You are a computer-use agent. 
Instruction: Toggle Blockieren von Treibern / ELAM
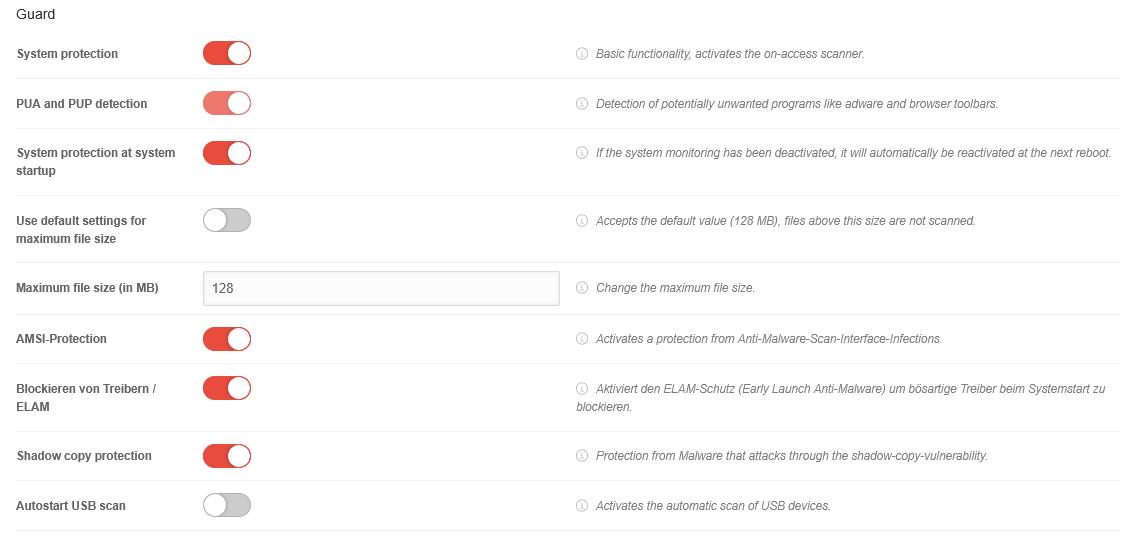click(227, 388)
